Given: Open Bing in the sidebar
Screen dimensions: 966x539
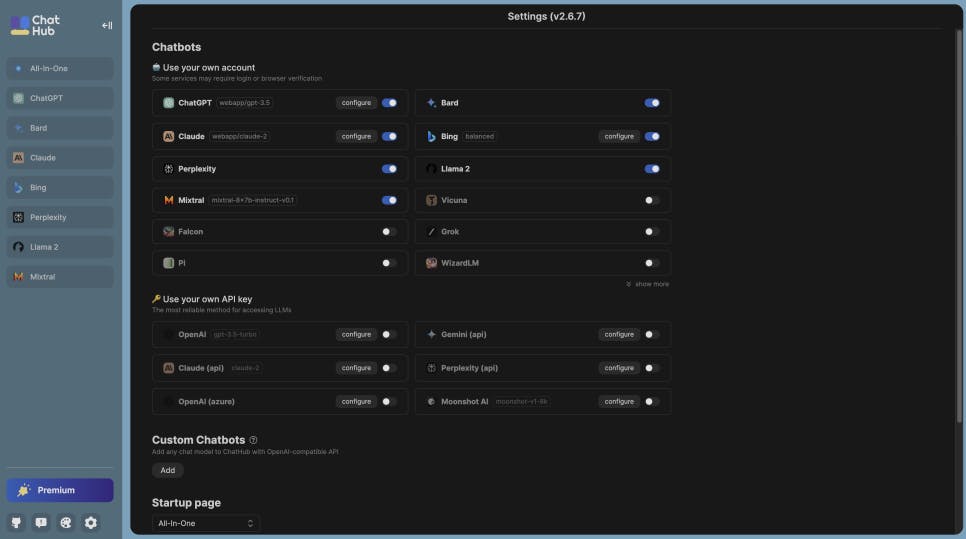Looking at the screenshot, I should (60, 187).
